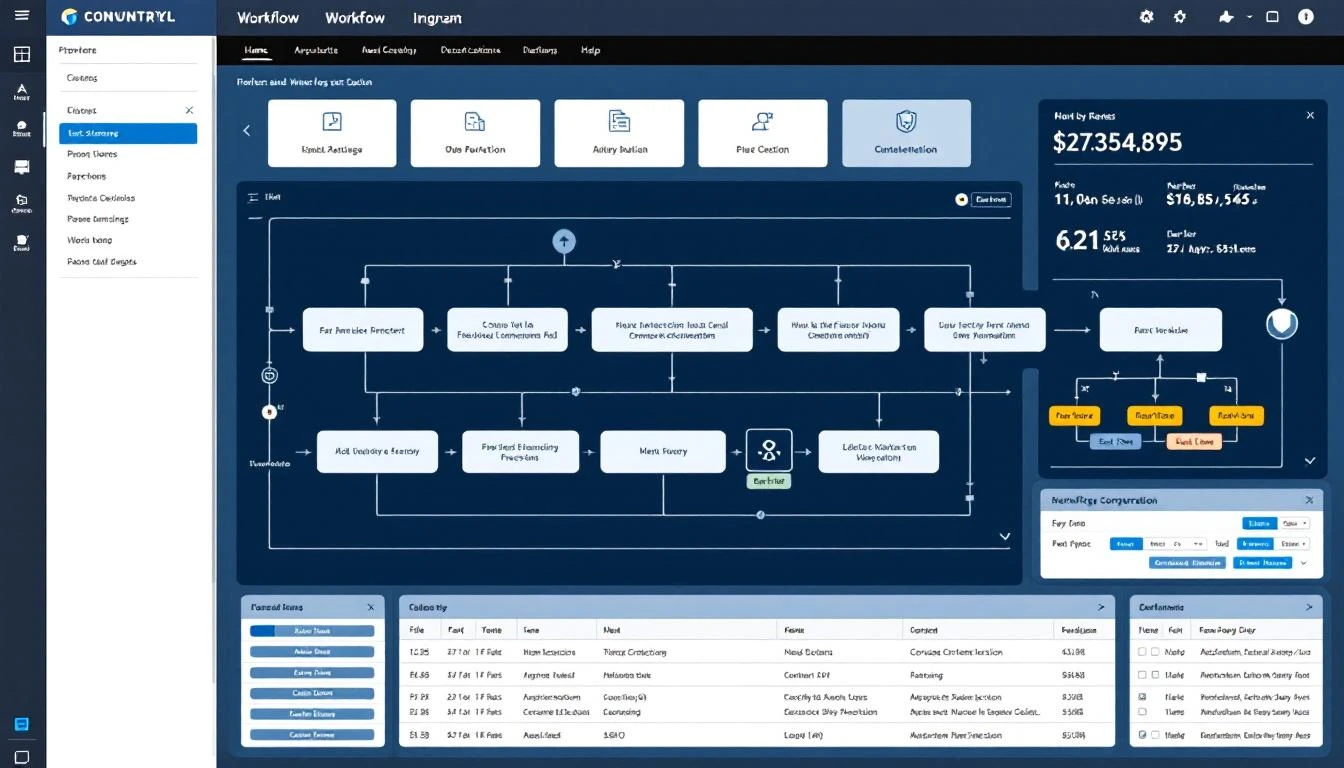Image resolution: width=1344 pixels, height=768 pixels.
Task: Click the back arrow beside the workflow cards
Action: pyautogui.click(x=247, y=130)
